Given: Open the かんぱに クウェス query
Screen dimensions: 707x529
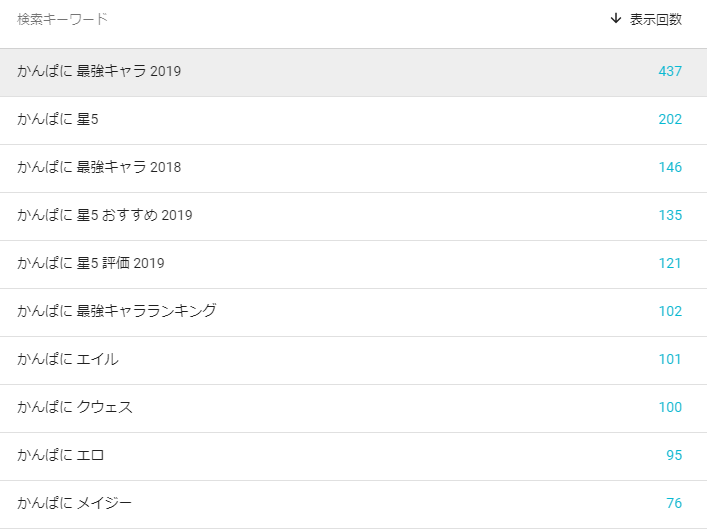Looking at the screenshot, I should [354, 409].
